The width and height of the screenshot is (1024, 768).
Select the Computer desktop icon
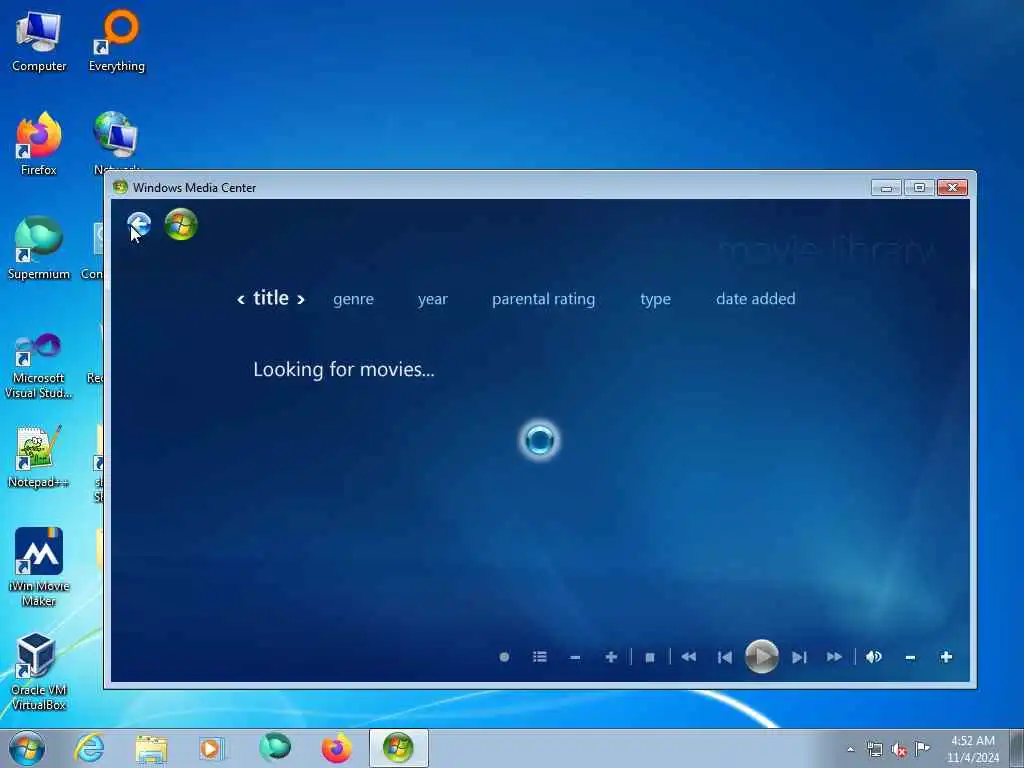point(39,42)
